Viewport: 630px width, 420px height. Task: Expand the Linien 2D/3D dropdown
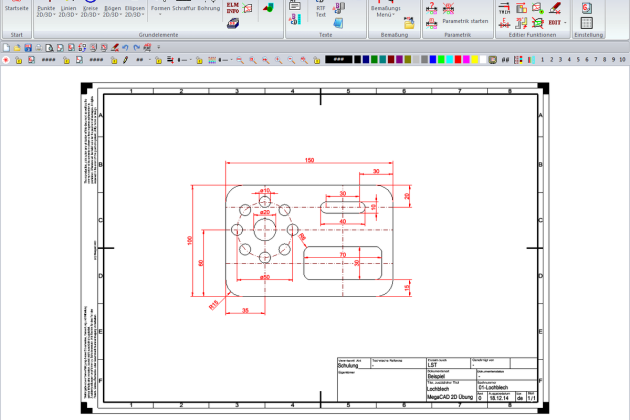68,11
